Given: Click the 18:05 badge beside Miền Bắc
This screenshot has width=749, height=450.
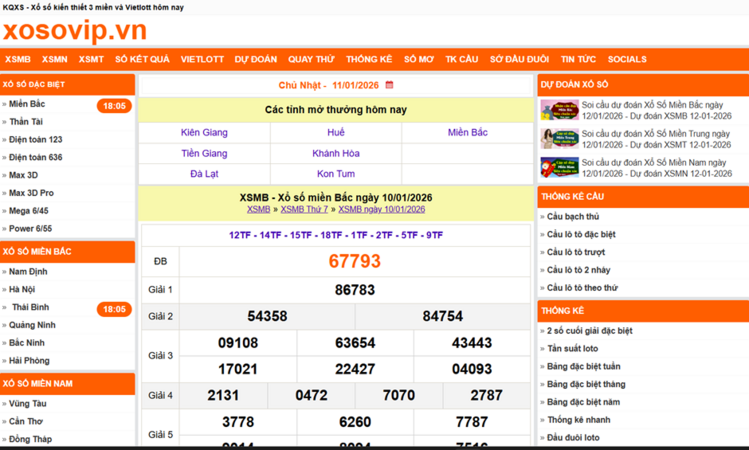Looking at the screenshot, I should point(114,105).
